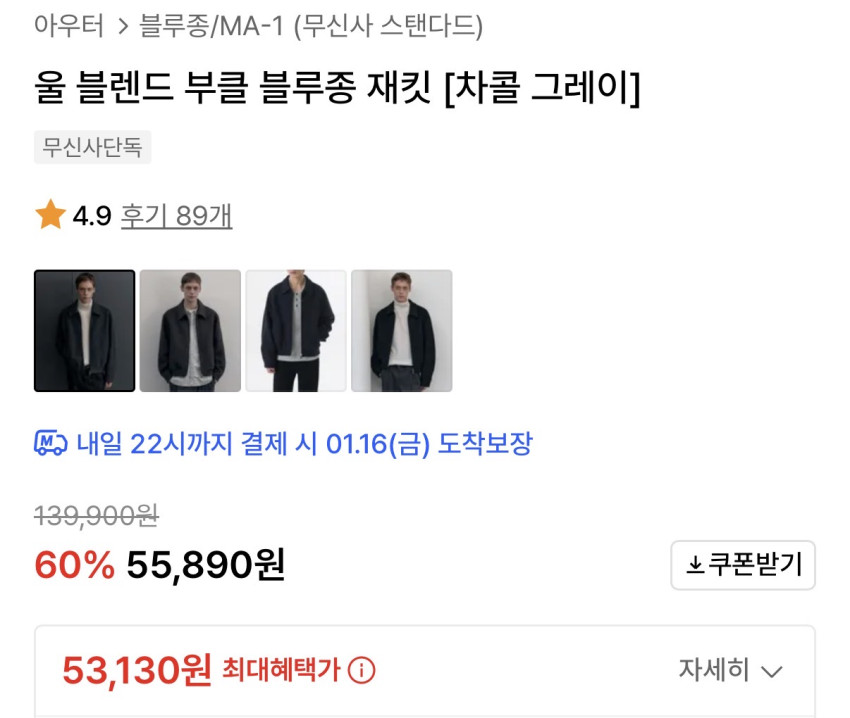Screen dimensions: 850x718
Task: Click the 55,890원 sale price
Action: coord(205,566)
